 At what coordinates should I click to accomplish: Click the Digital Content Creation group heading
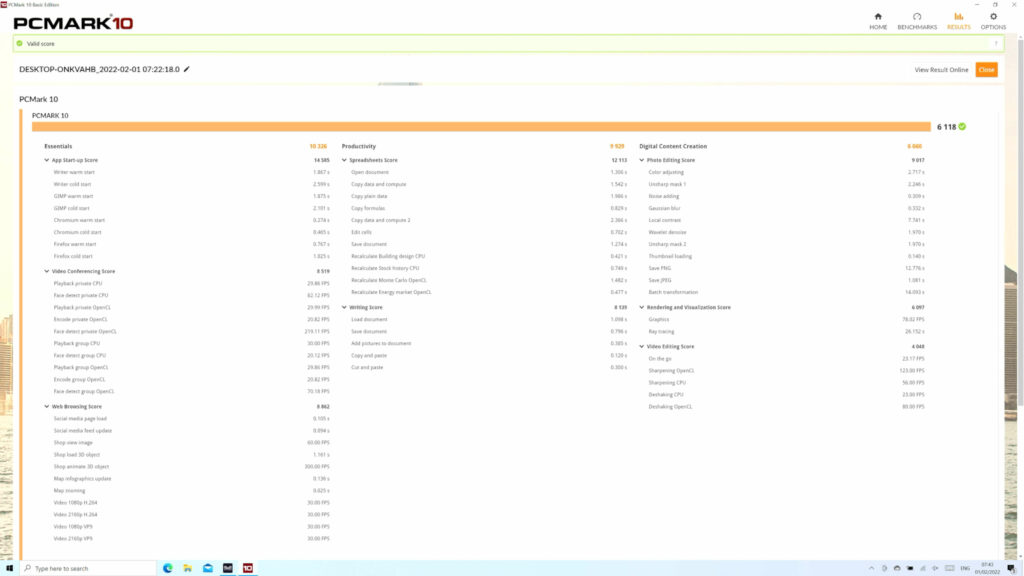pos(673,146)
